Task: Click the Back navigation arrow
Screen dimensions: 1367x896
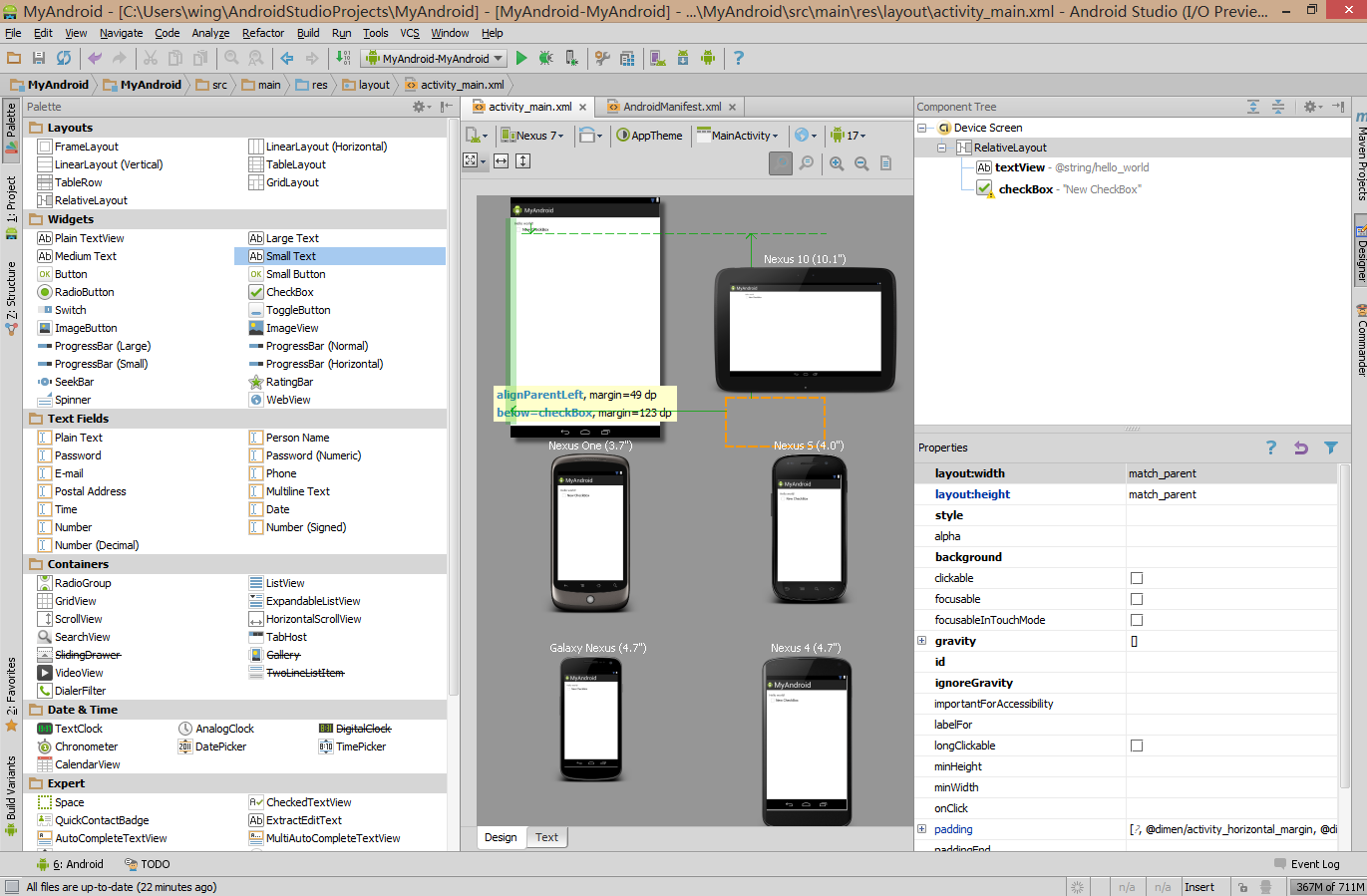Action: pos(287,58)
